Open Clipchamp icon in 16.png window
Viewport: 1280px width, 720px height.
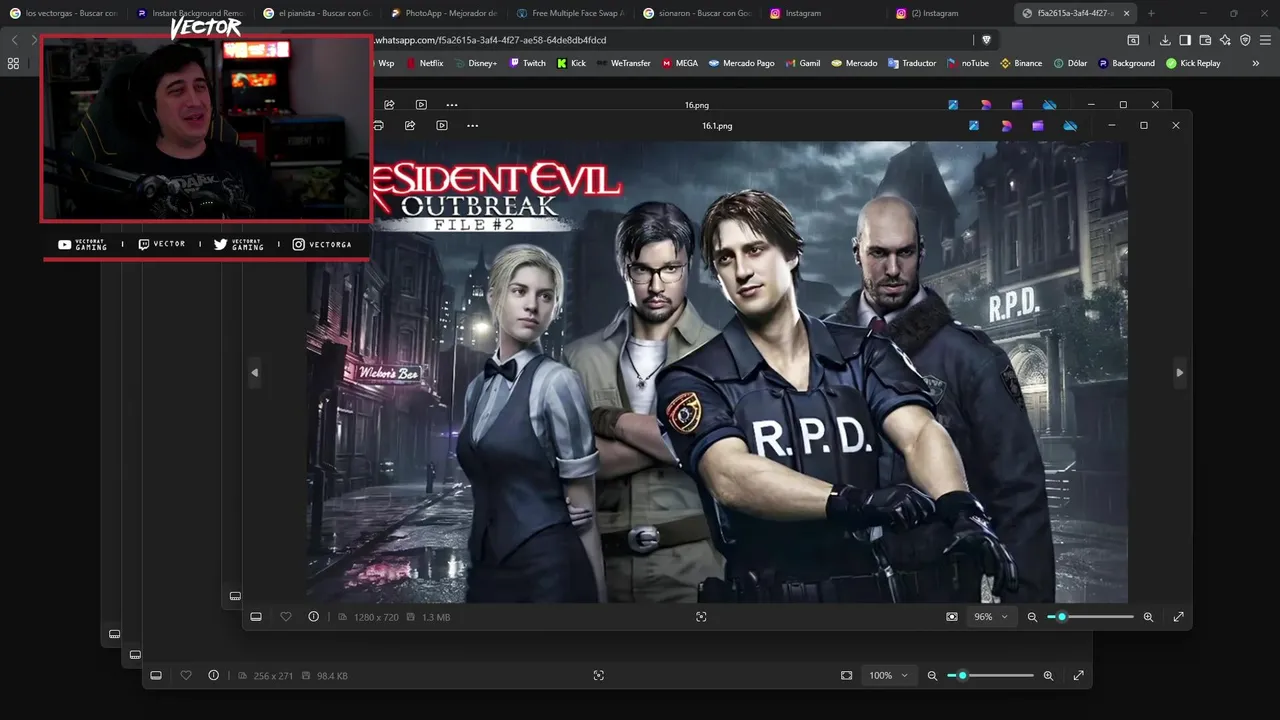pyautogui.click(x=1017, y=105)
